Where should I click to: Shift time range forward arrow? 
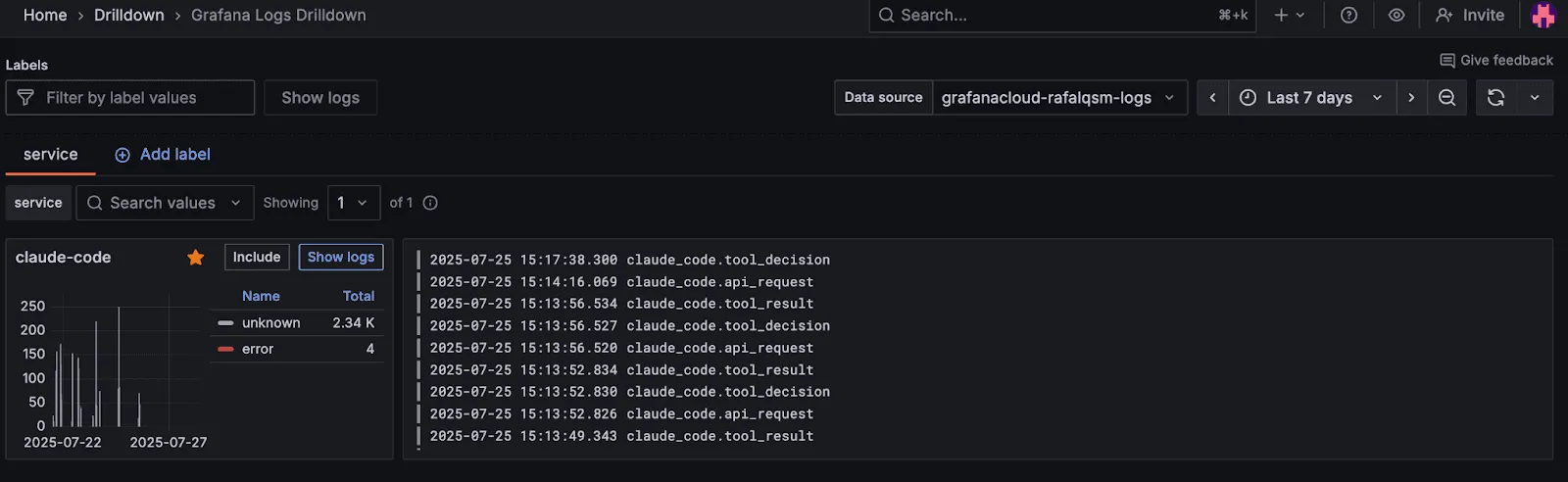pos(1411,97)
